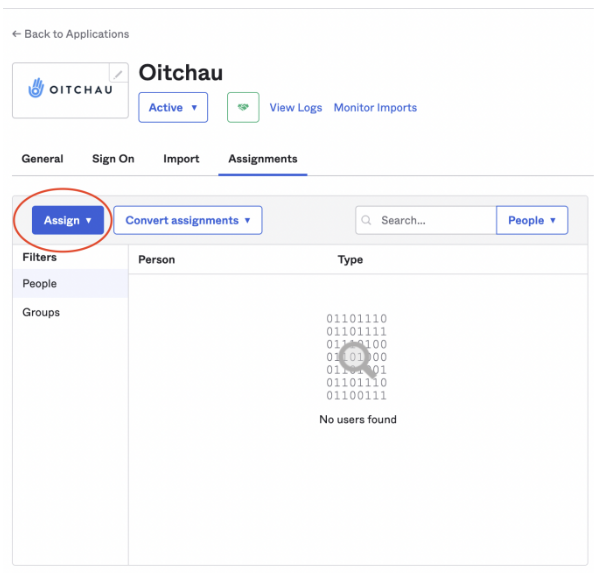Click the No users found message

pos(358,419)
